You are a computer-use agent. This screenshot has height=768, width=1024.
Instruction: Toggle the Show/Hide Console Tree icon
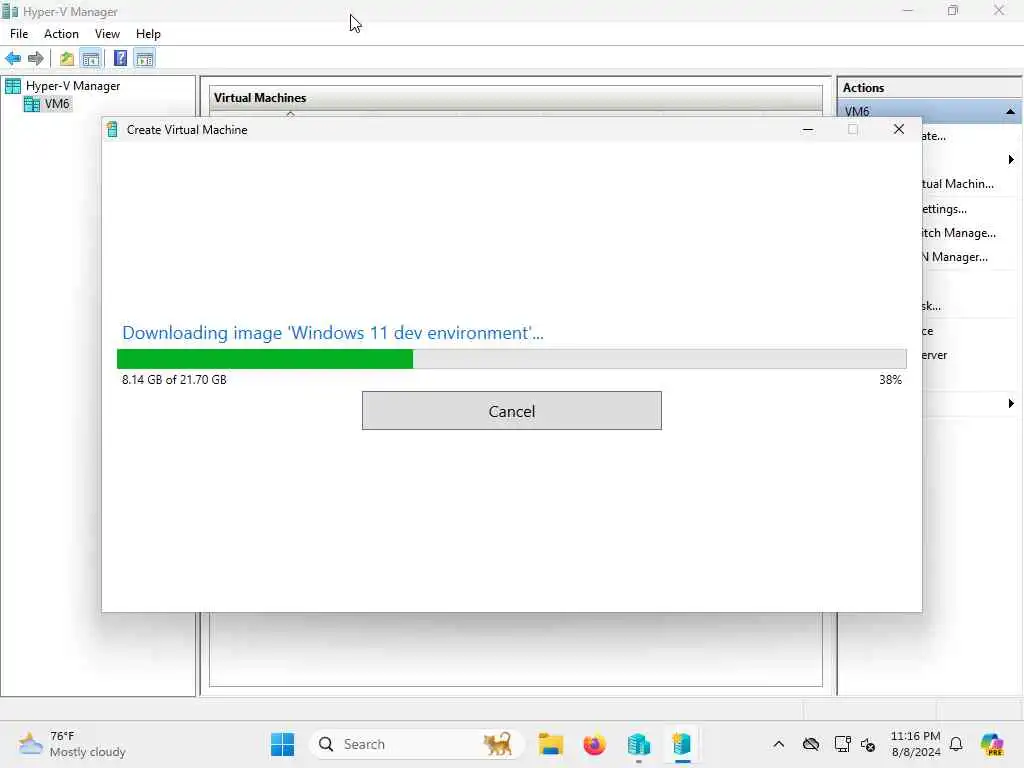click(91, 59)
